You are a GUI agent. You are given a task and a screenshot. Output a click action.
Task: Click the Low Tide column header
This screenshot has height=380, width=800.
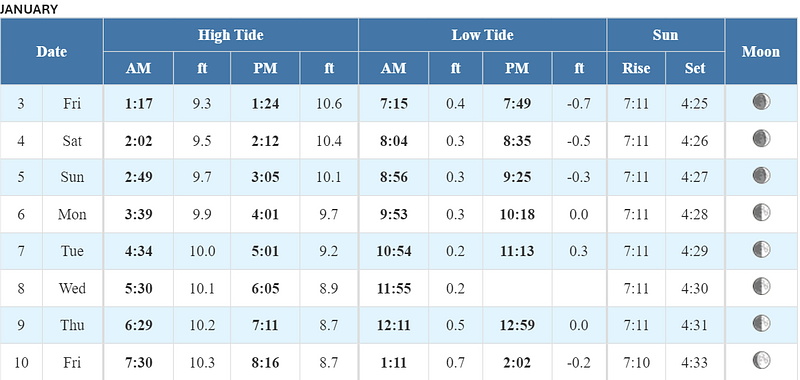[483, 35]
